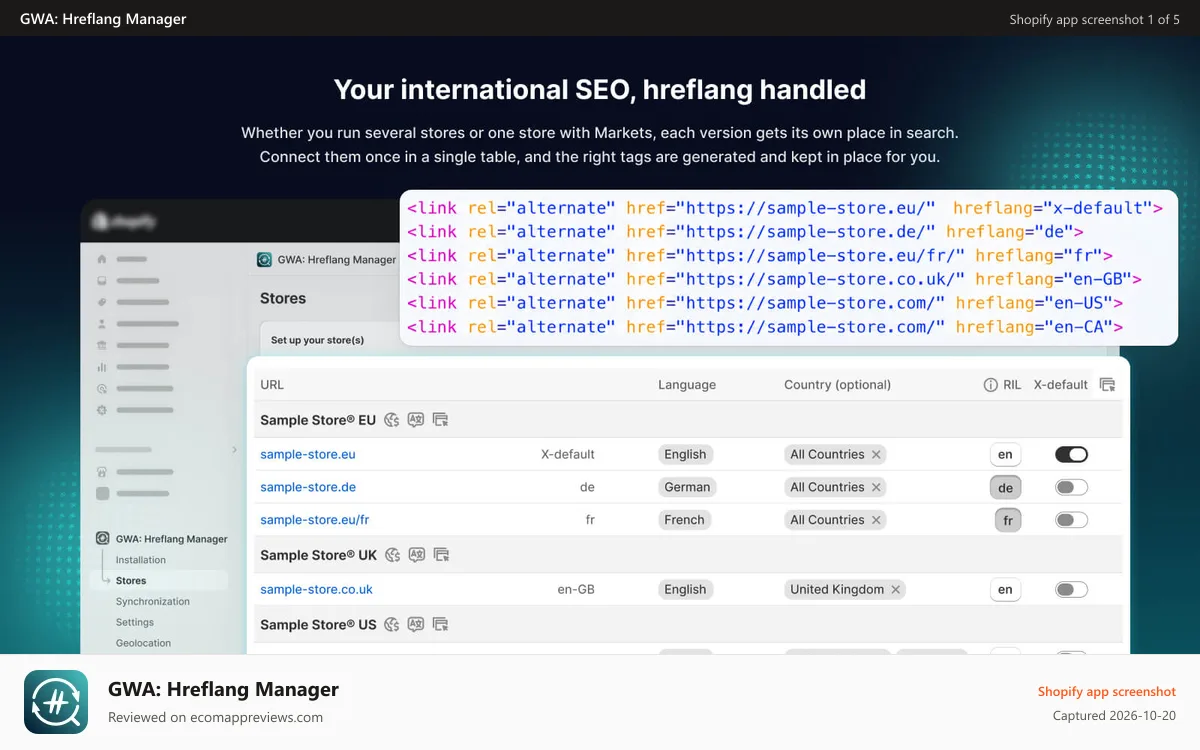
Task: Click the Orders inbox icon in sidebar
Action: click(102, 281)
